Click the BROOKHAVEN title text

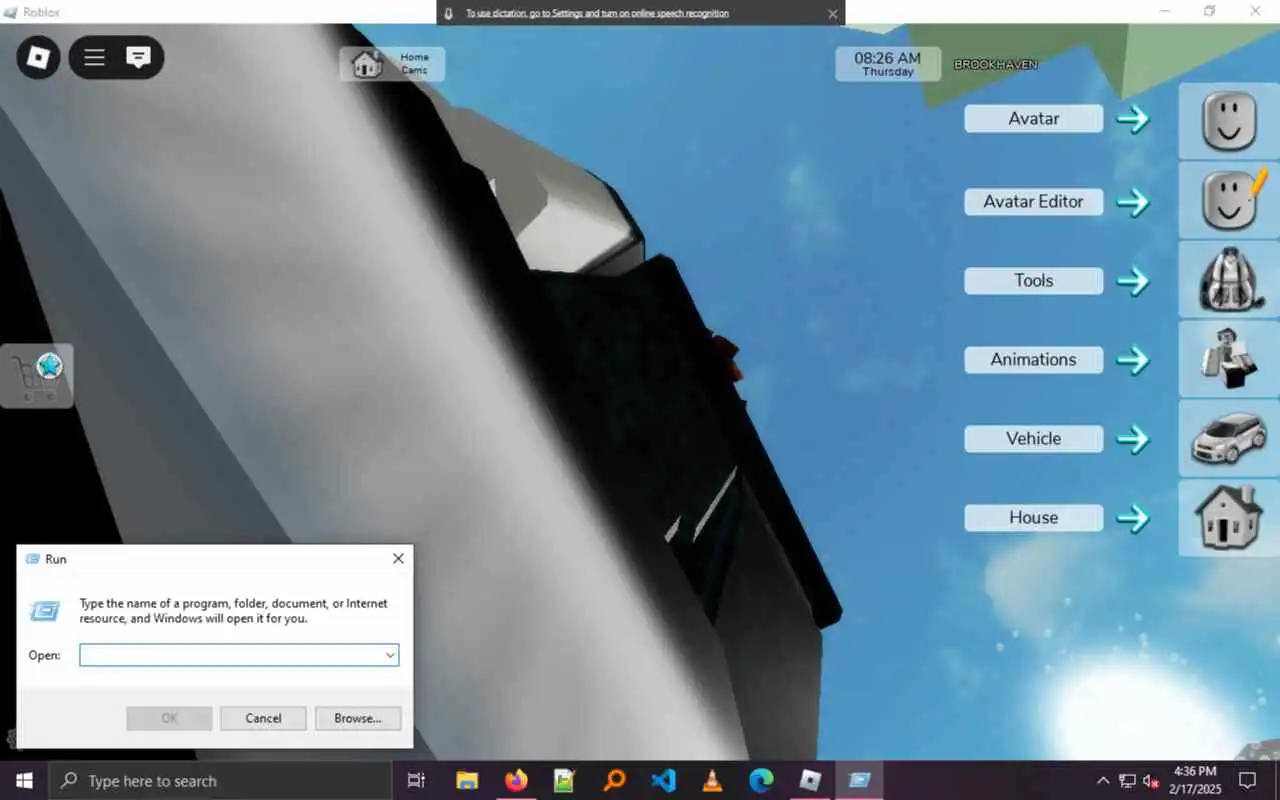pos(995,64)
